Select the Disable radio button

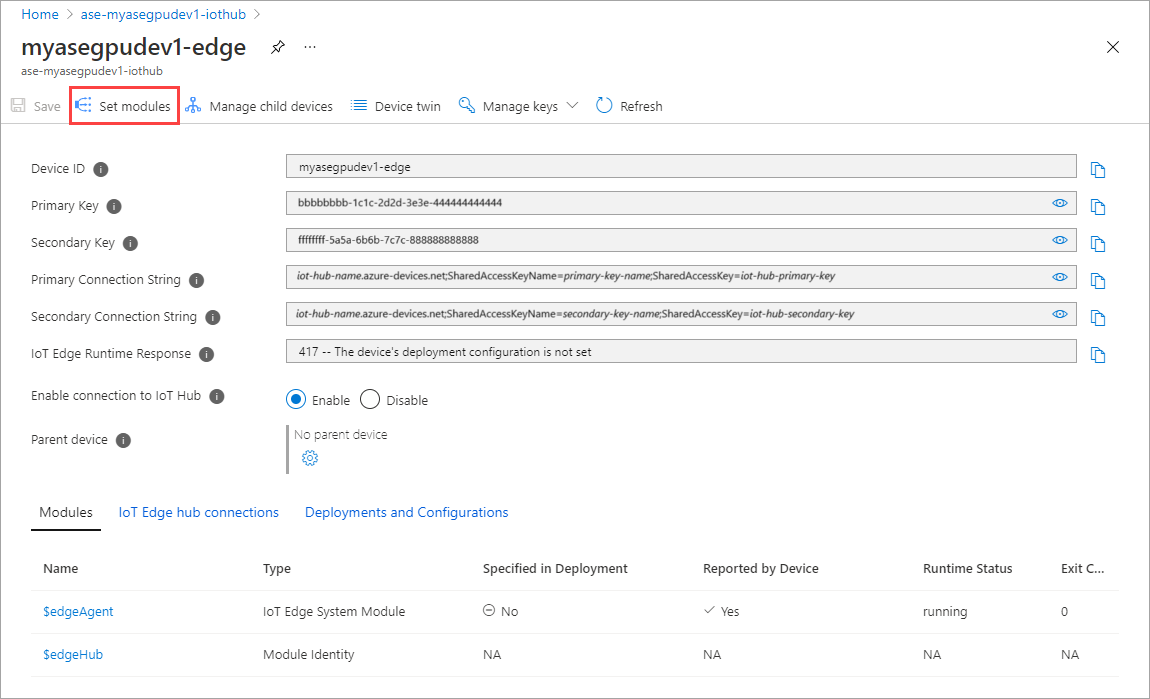(x=370, y=400)
